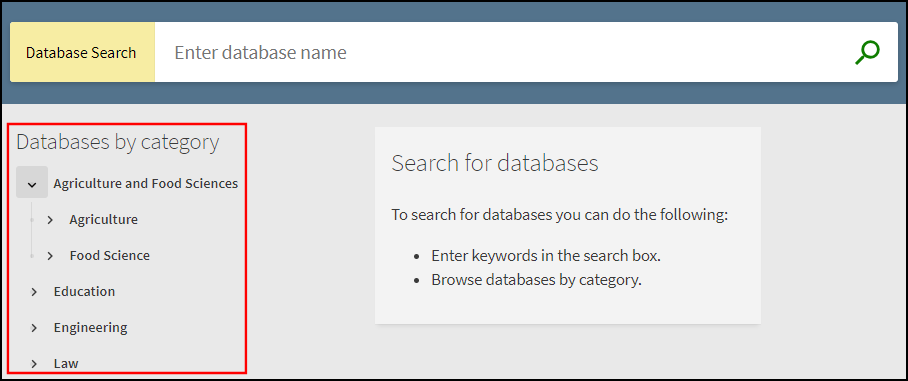Select the Engineering category label
Viewport: 908px width, 381px height.
pyautogui.click(x=90, y=327)
